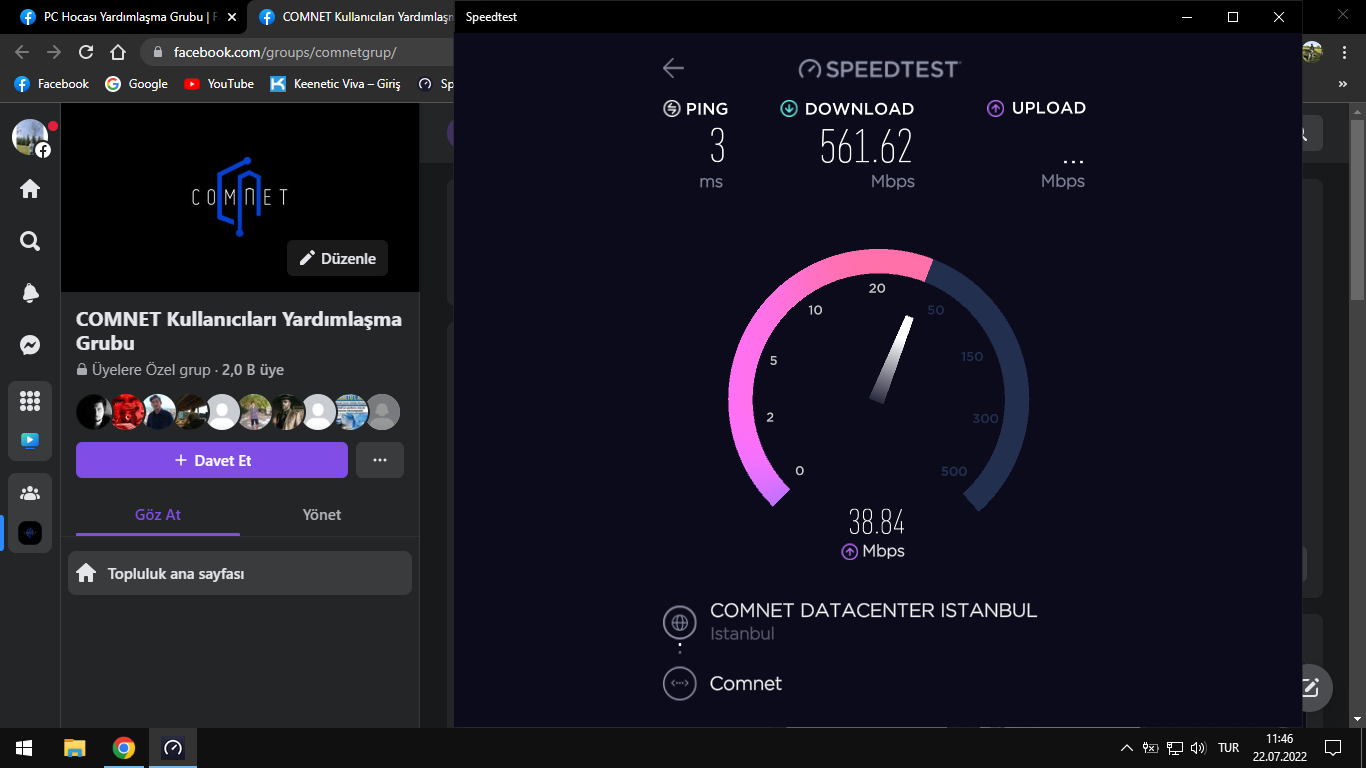Click the Comnet provider icon
The width and height of the screenshot is (1366, 768).
click(x=680, y=684)
